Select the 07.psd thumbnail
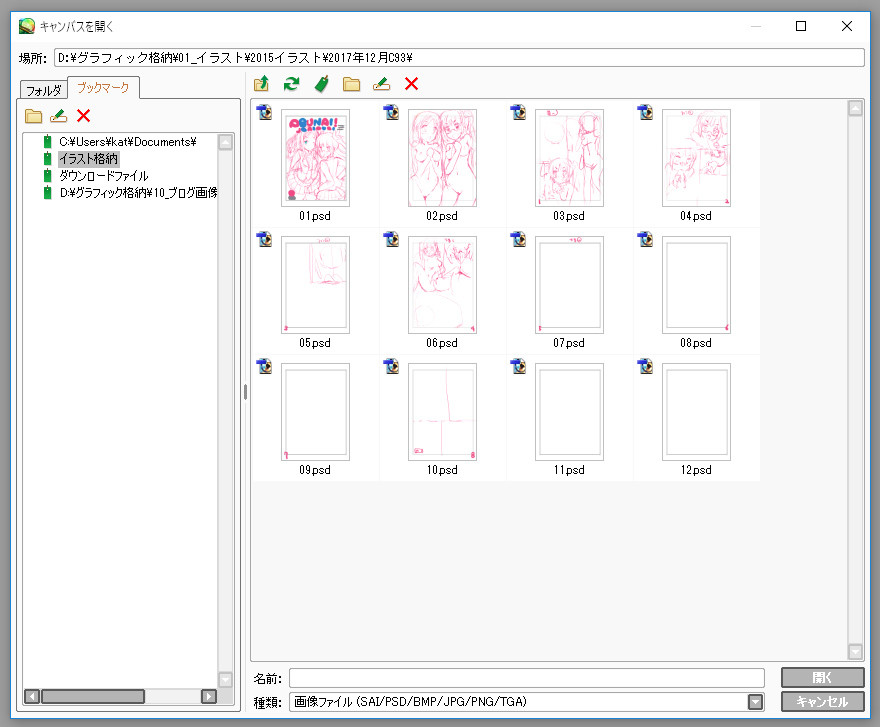880x727 pixels. (569, 285)
